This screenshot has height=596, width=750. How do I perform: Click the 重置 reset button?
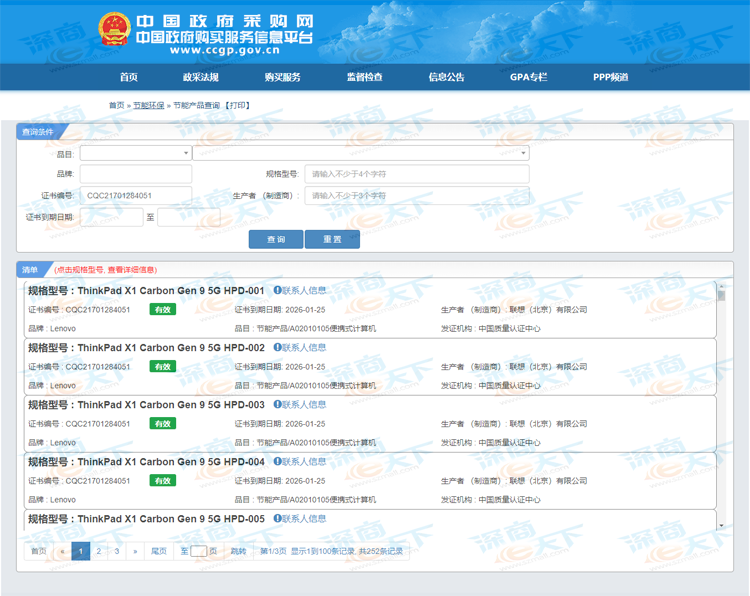coord(332,239)
